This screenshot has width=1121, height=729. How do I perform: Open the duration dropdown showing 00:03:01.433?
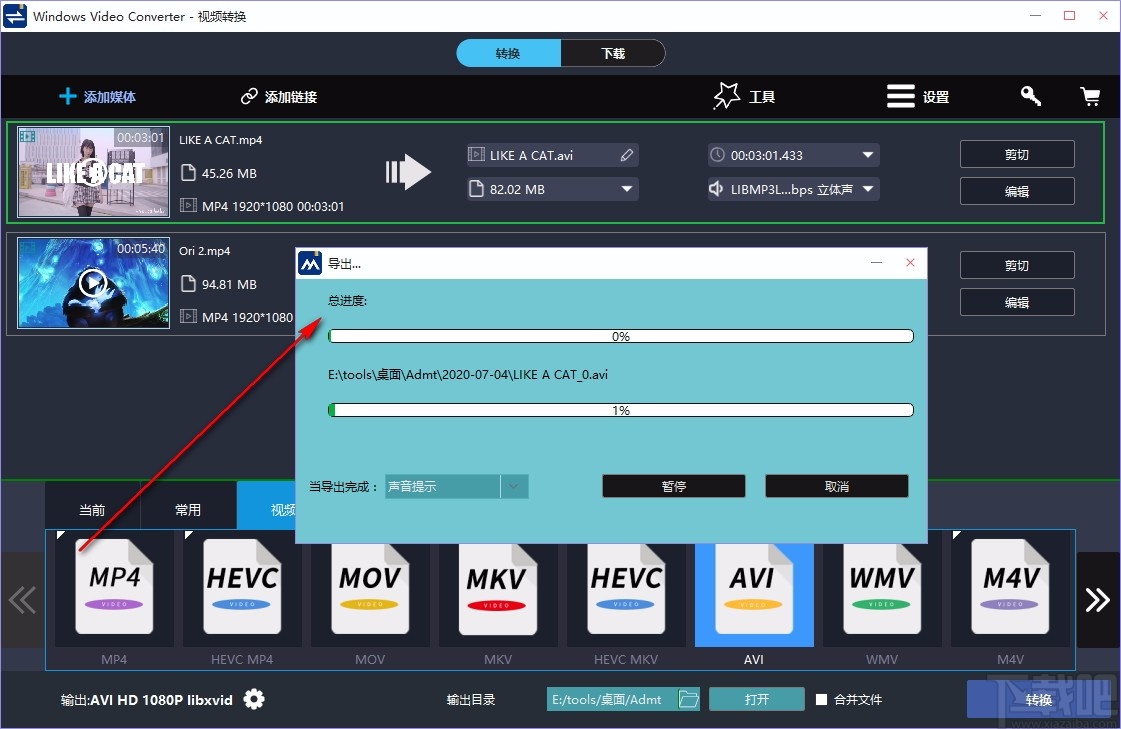(x=866, y=155)
